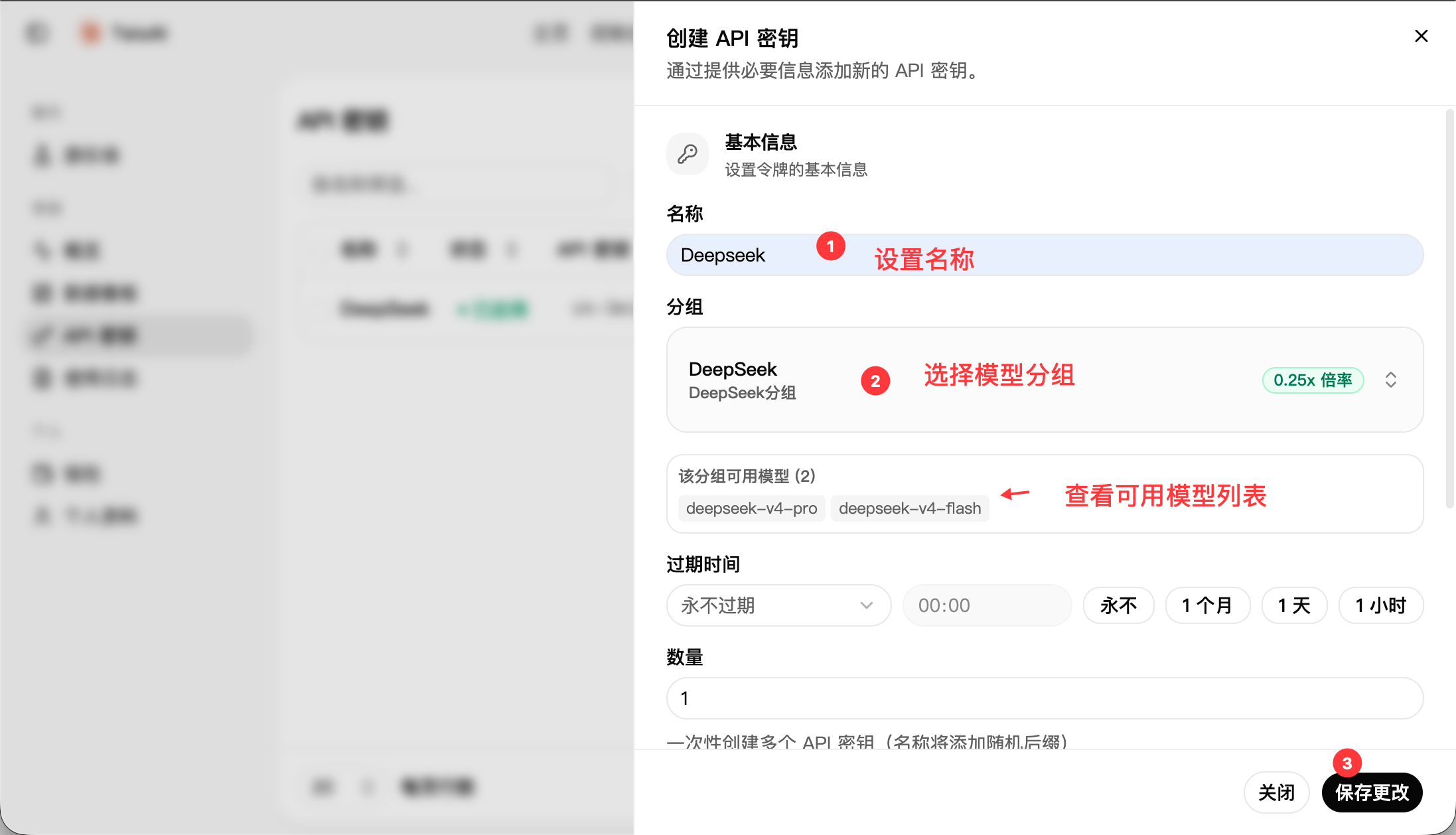Viewport: 1456px width, 835px height.
Task: Click the key icon beside Basic Info heading
Action: [688, 154]
